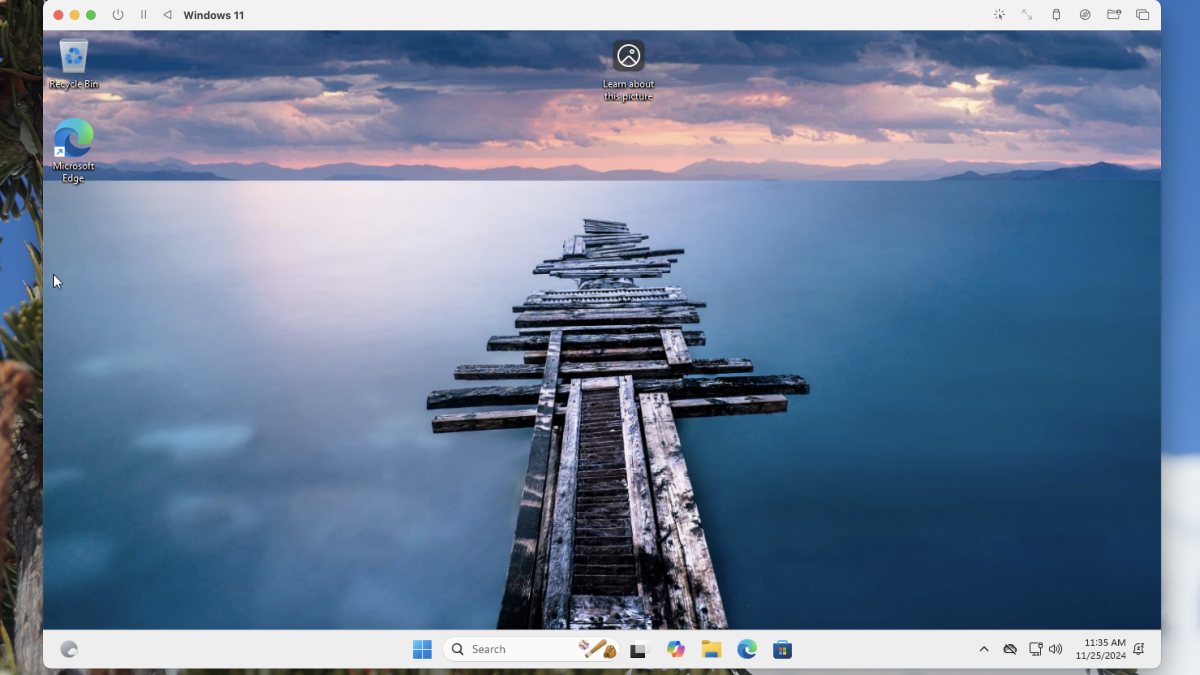Click the Learn about this picture icon

pos(628,70)
